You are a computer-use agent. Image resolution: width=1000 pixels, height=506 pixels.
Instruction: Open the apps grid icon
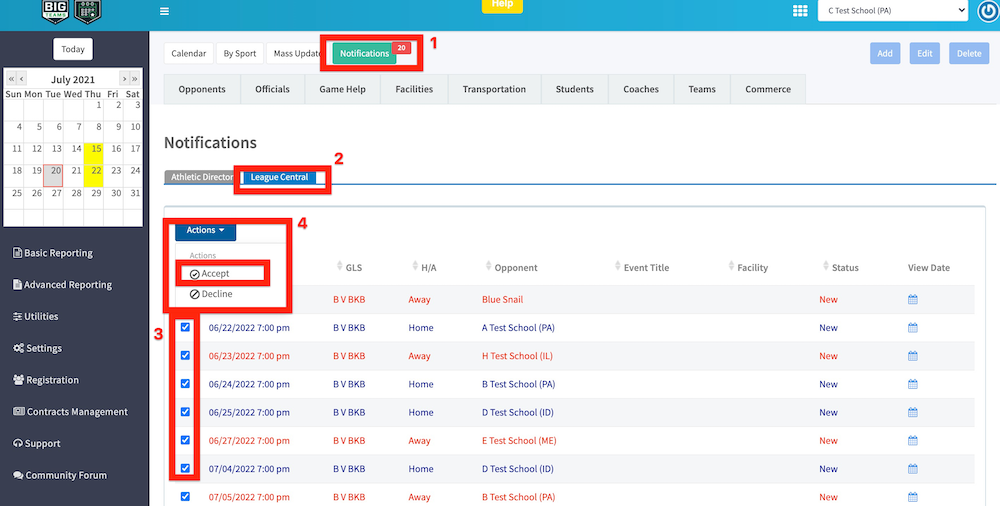[x=799, y=11]
